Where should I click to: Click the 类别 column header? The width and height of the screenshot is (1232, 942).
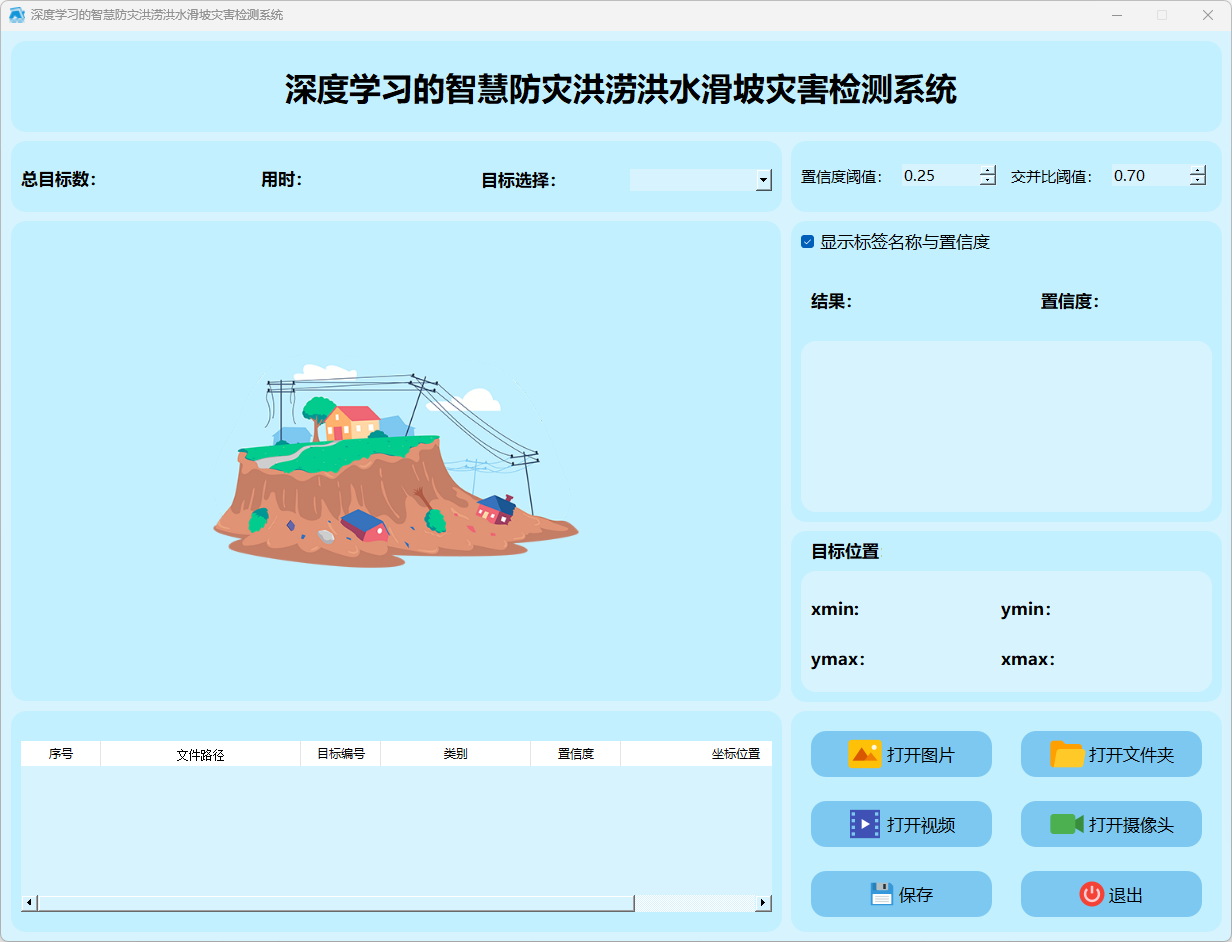[x=455, y=754]
